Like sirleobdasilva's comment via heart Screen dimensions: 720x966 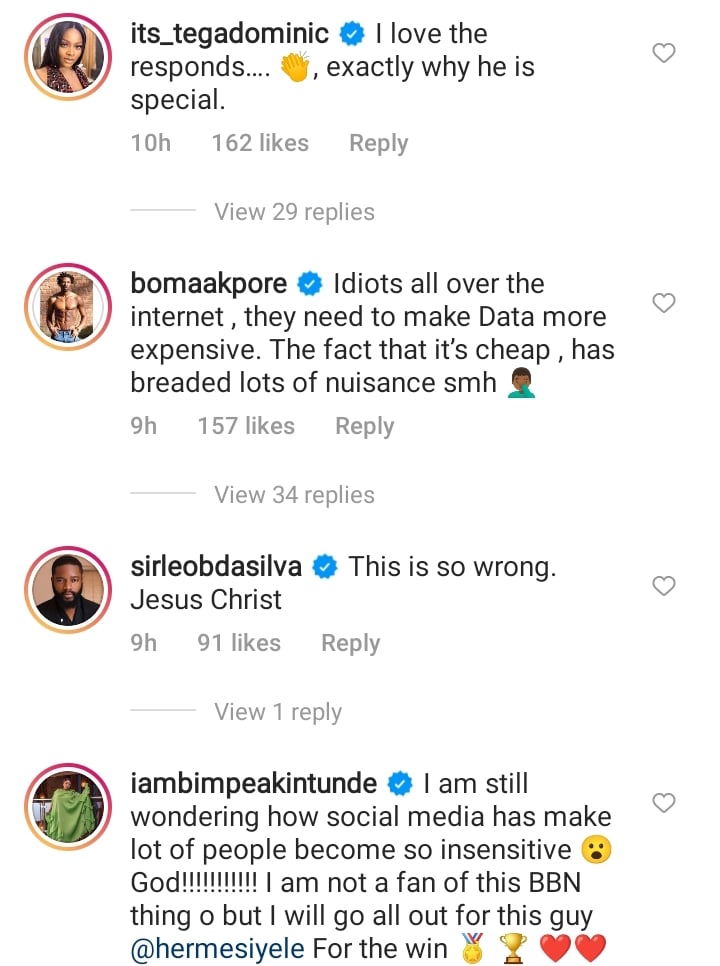click(664, 586)
